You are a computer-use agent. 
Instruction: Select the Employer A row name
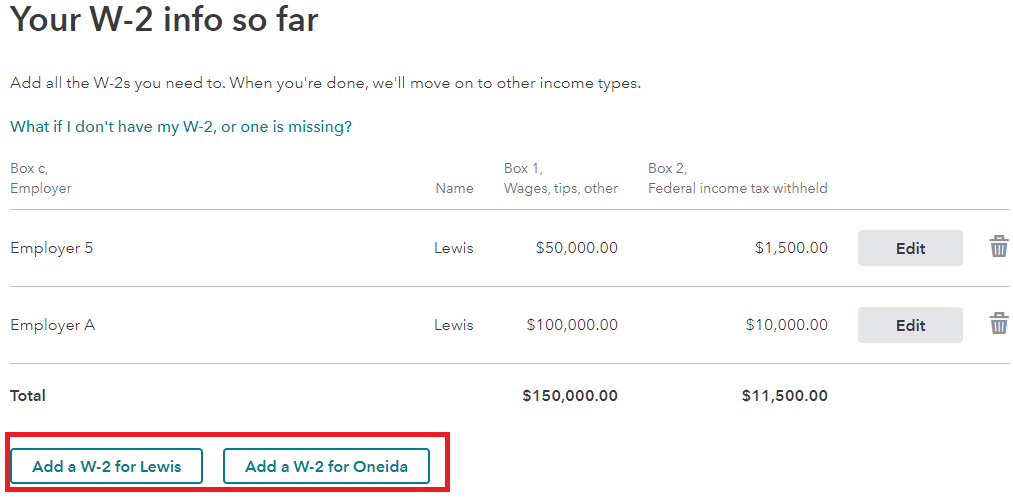(52, 325)
